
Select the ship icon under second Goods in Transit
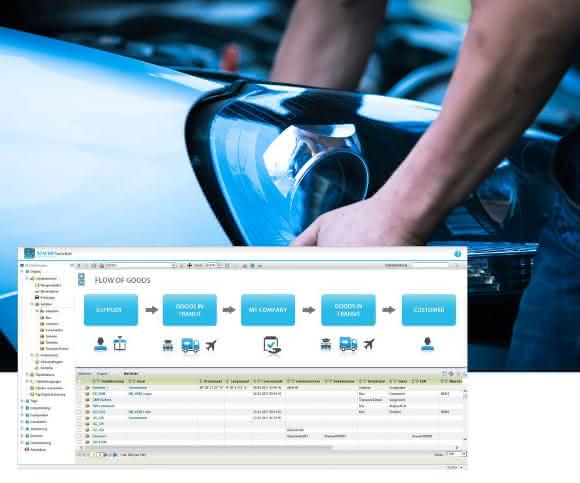click(x=326, y=344)
